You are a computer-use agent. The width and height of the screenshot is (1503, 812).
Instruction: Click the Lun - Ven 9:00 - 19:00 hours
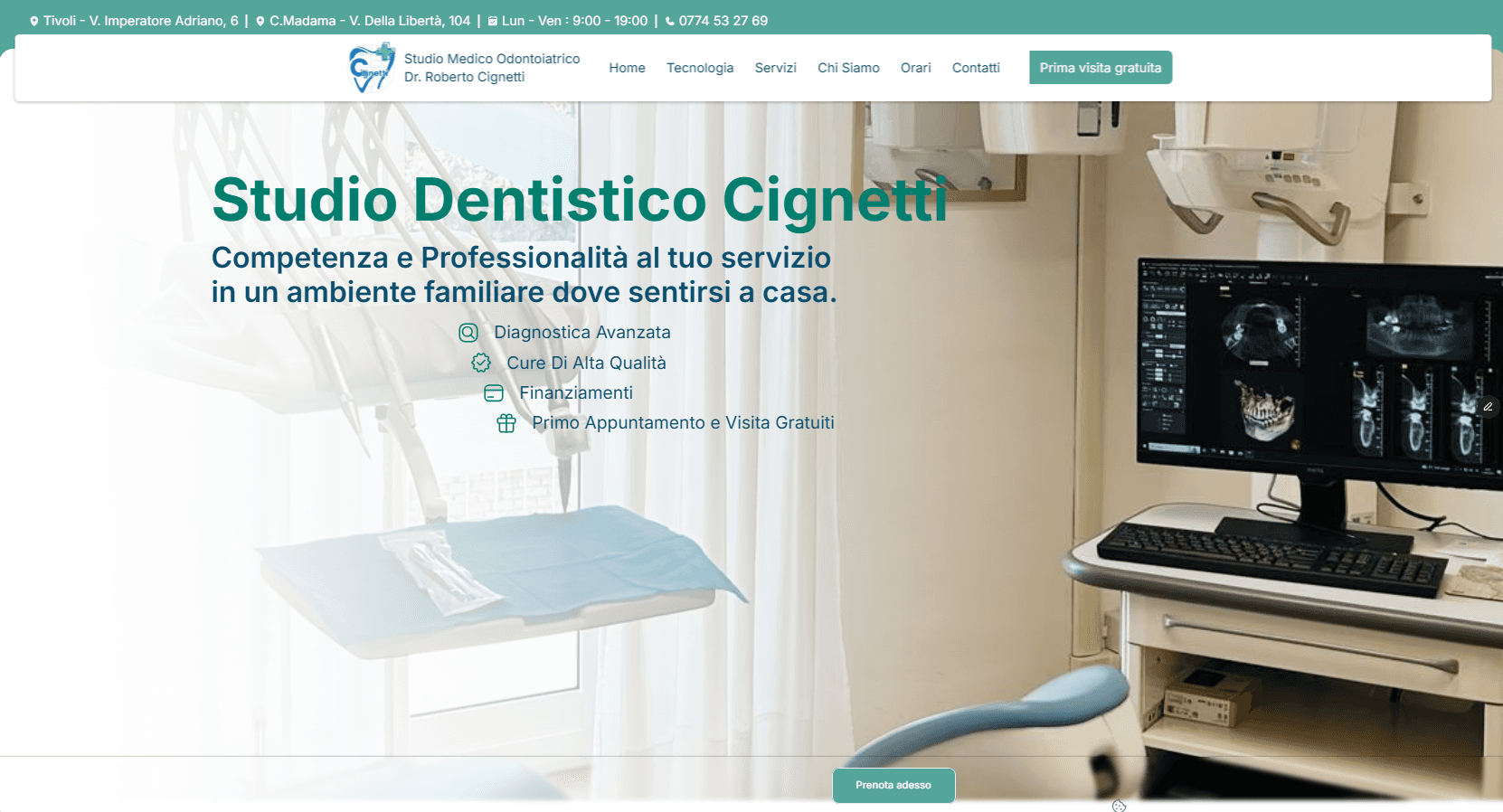click(575, 21)
